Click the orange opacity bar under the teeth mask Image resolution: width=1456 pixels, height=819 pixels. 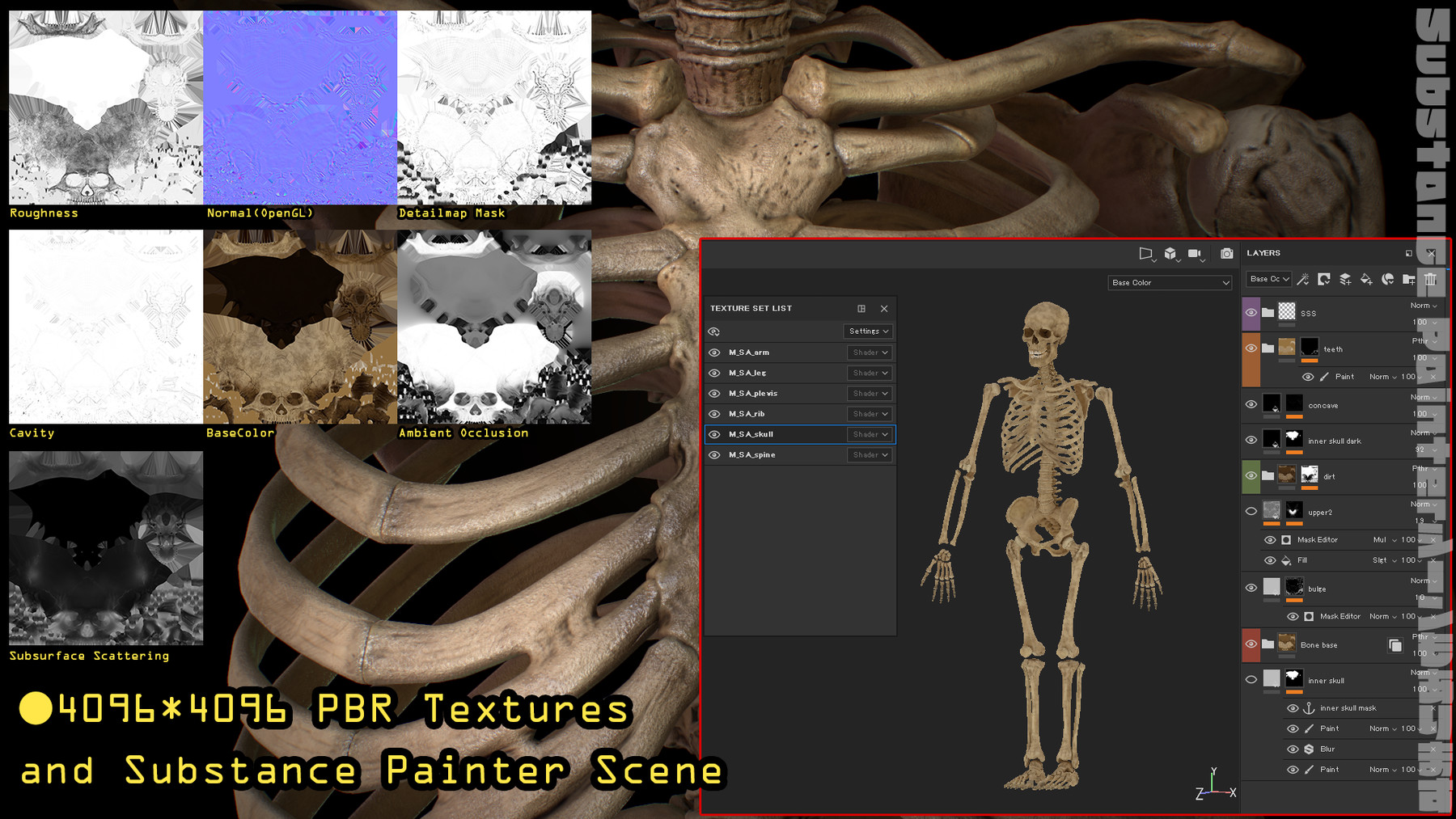point(1310,360)
